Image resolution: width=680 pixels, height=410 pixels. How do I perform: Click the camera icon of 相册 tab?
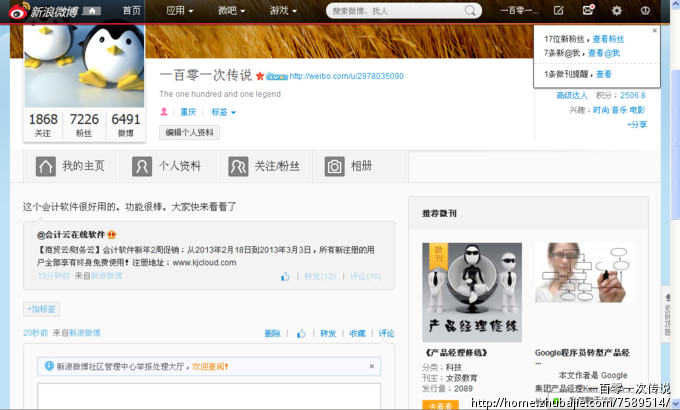[334, 166]
